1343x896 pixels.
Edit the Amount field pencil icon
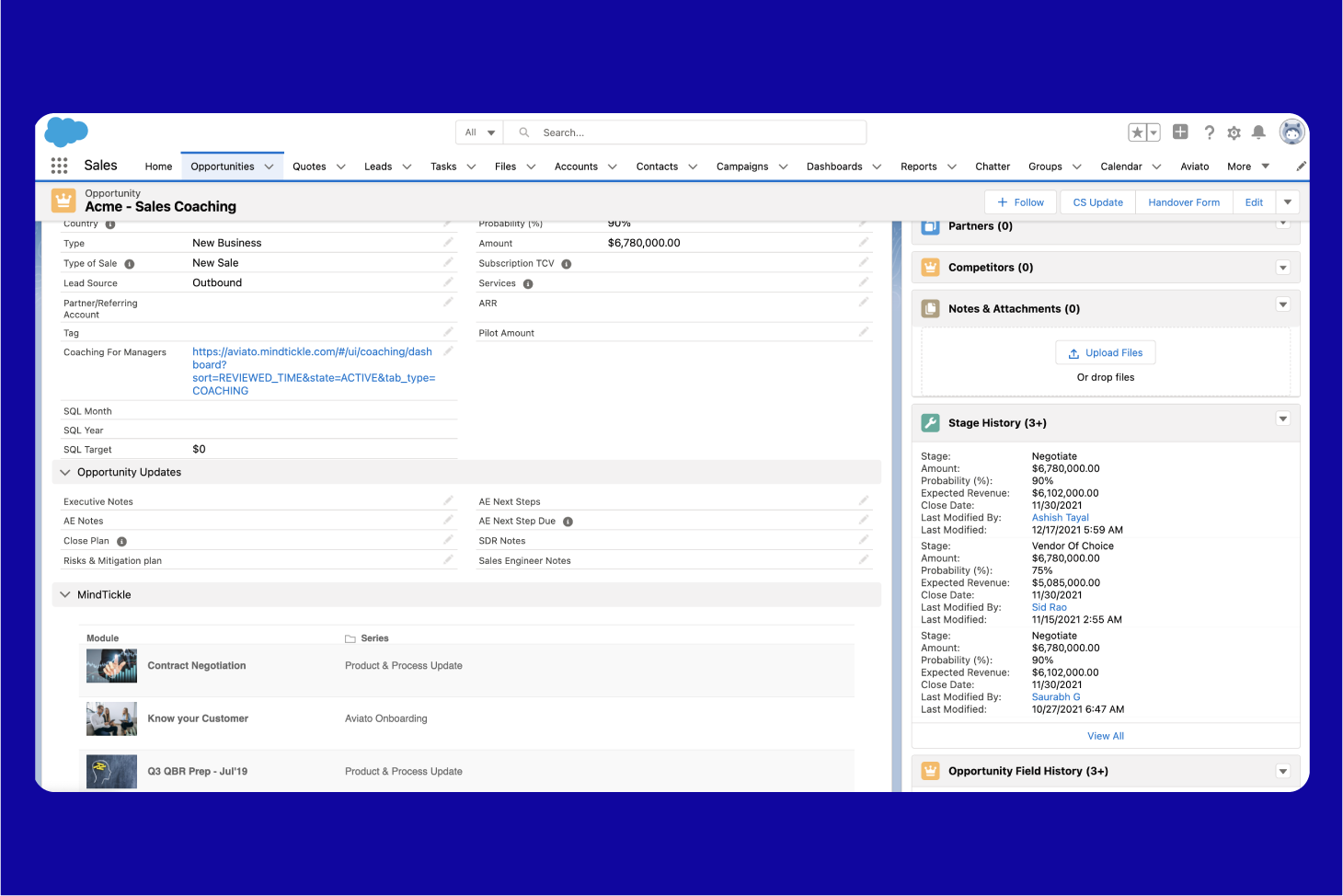863,243
